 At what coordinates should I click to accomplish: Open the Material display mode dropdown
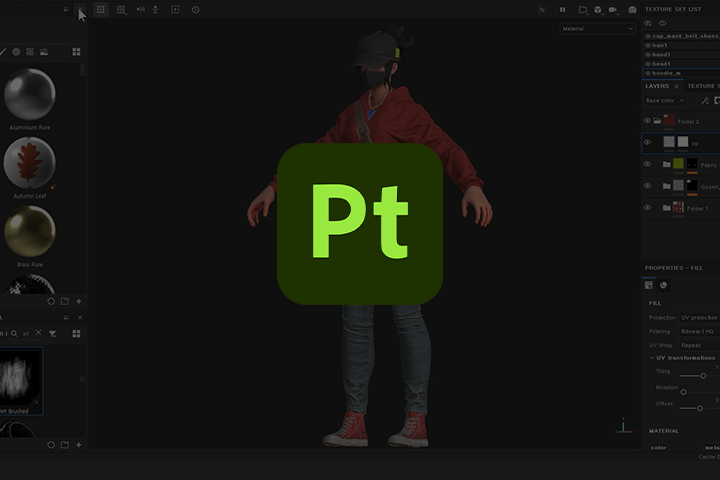597,28
